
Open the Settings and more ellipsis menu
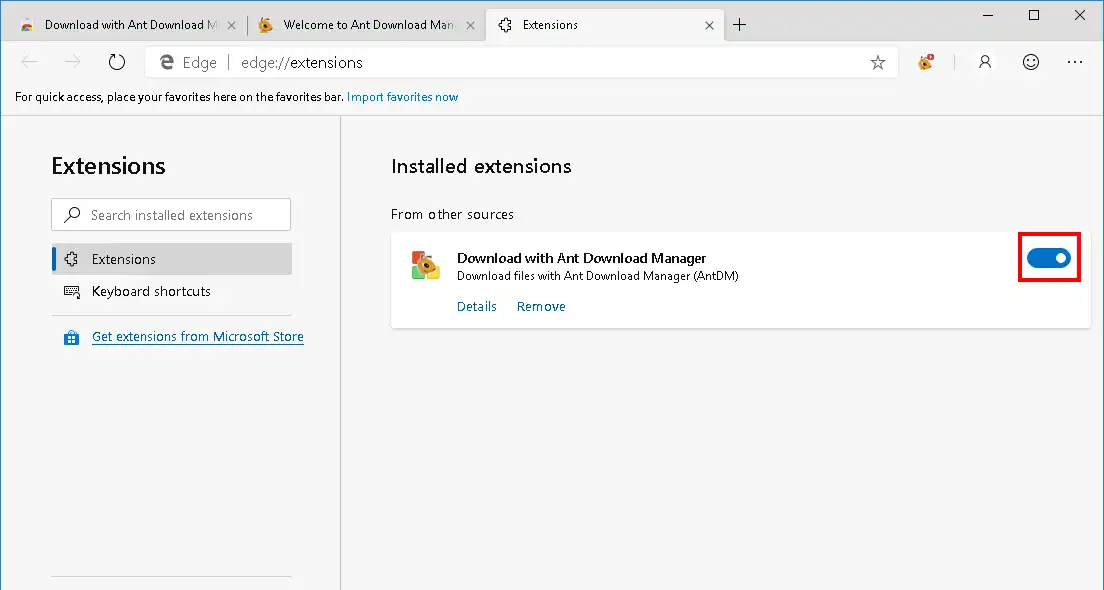[x=1074, y=62]
